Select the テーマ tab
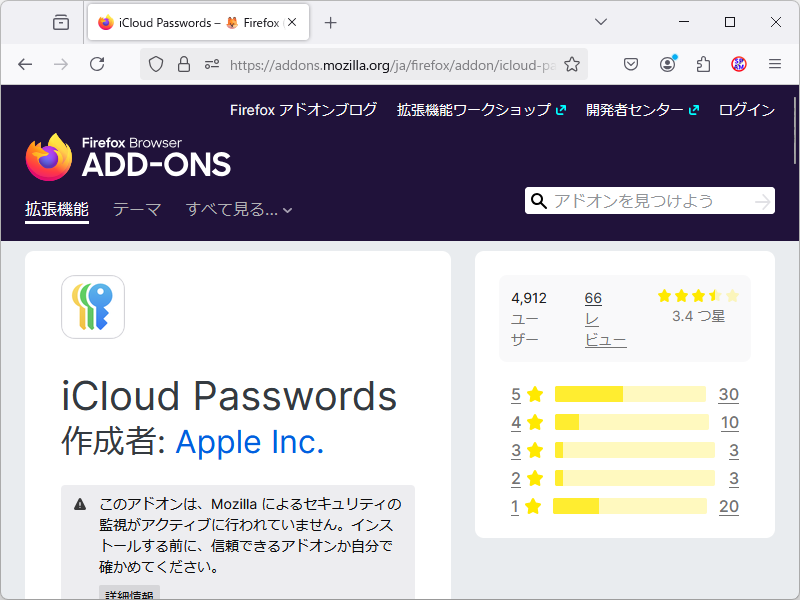Viewport: 800px width, 600px height. coord(137,209)
